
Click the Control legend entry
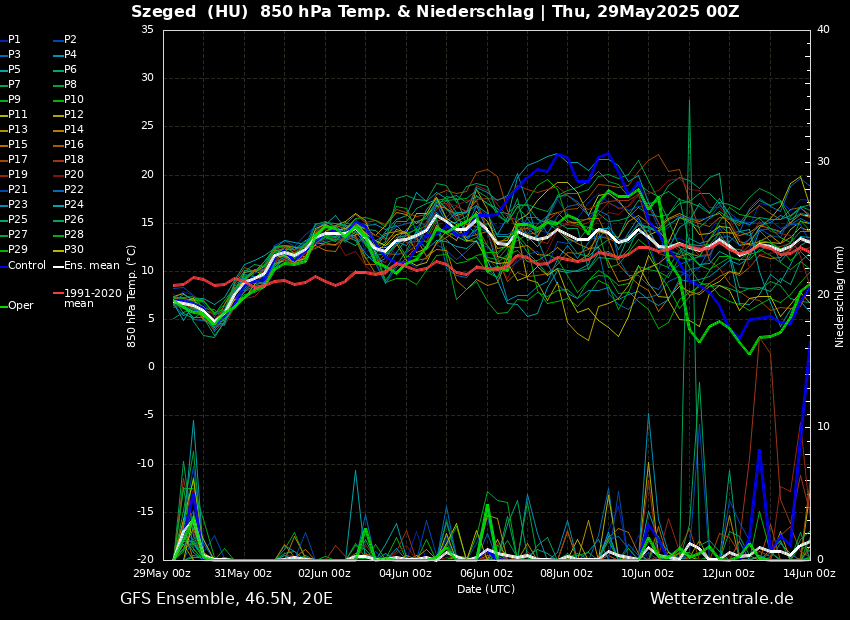coord(27,265)
